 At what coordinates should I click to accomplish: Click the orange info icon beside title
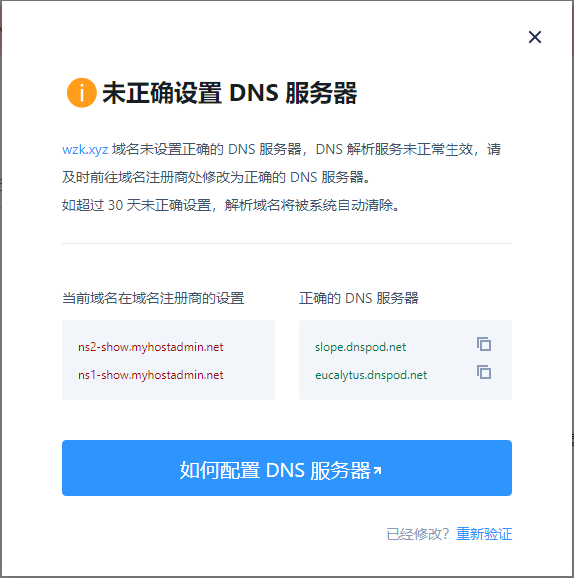pyautogui.click(x=82, y=93)
